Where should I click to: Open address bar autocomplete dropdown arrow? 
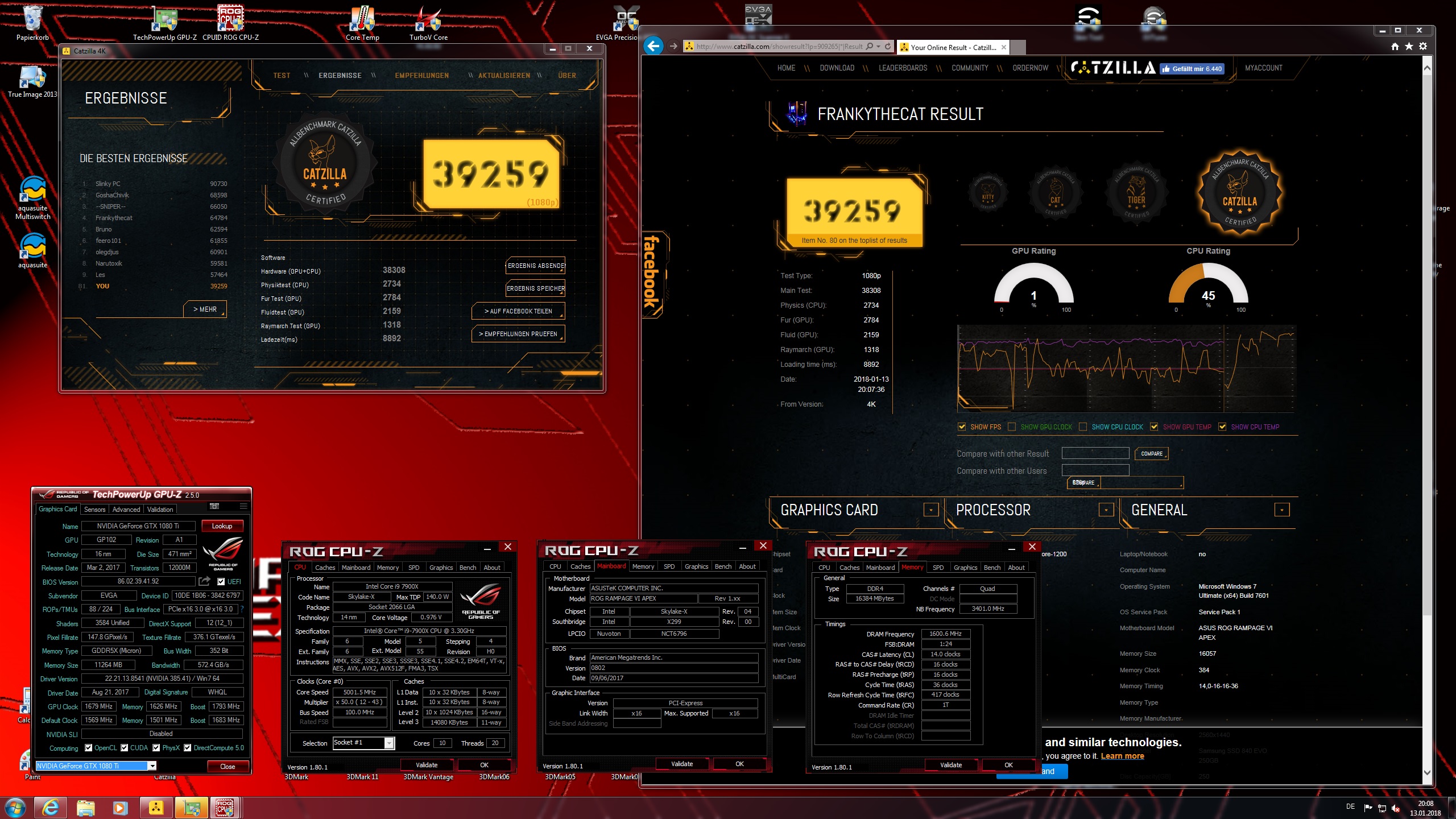pos(879,46)
